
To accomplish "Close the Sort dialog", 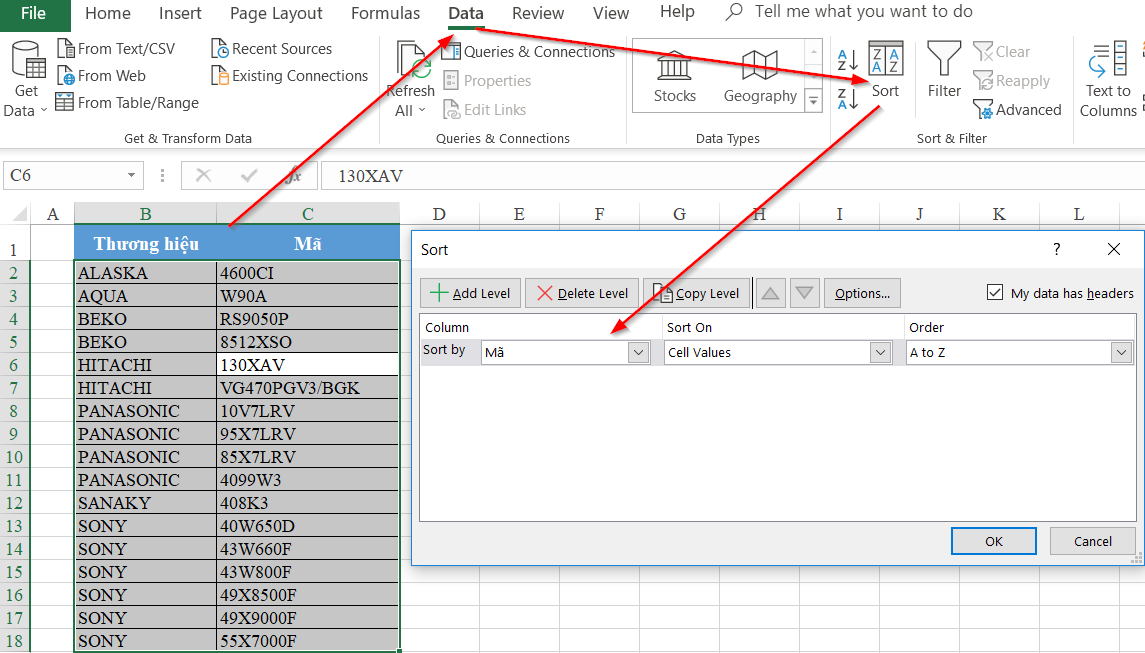I will (x=1114, y=249).
